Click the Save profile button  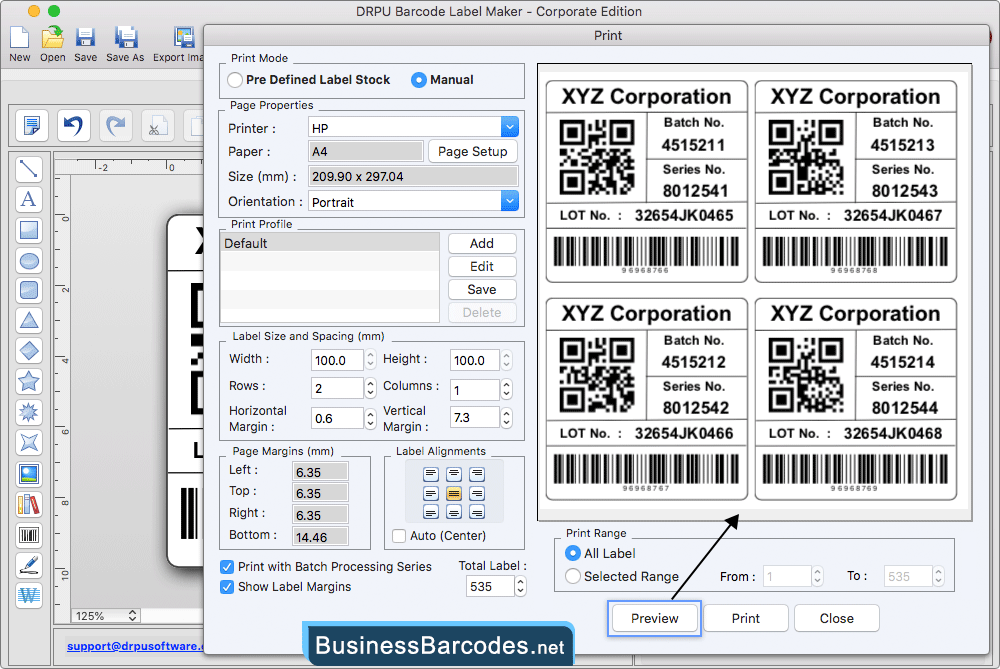point(482,289)
